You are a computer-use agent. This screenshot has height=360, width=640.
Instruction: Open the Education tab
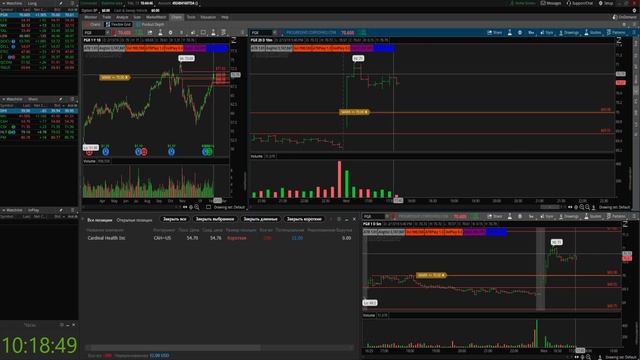tap(208, 17)
